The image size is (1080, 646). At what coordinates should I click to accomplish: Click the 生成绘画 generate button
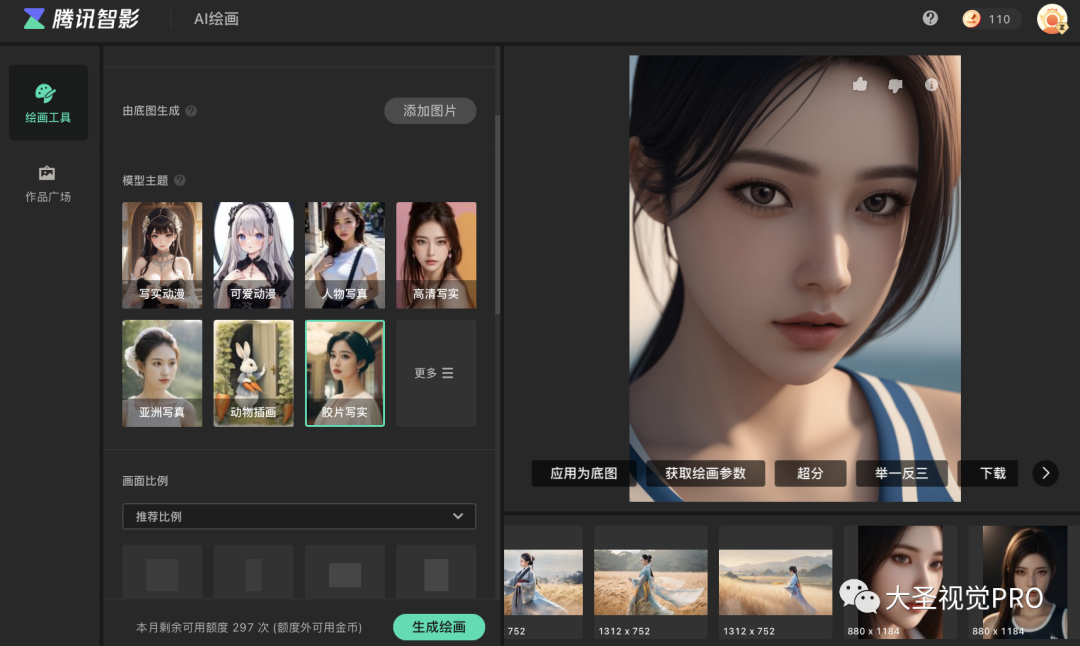tap(438, 627)
